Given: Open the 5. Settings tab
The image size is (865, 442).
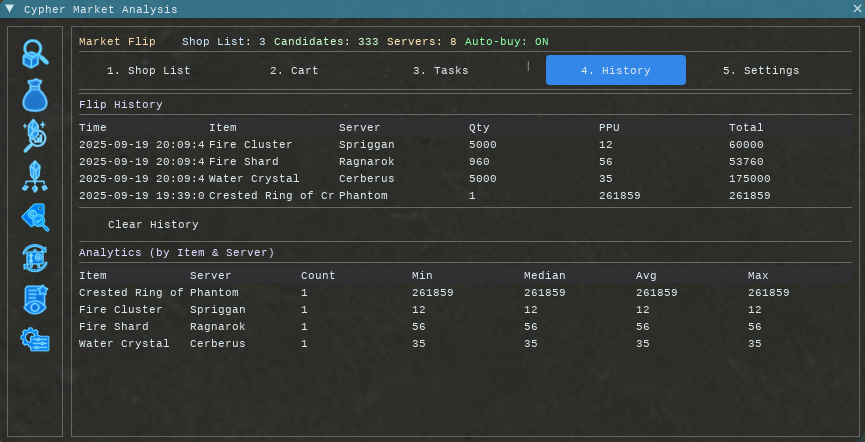Looking at the screenshot, I should pyautogui.click(x=761, y=71).
